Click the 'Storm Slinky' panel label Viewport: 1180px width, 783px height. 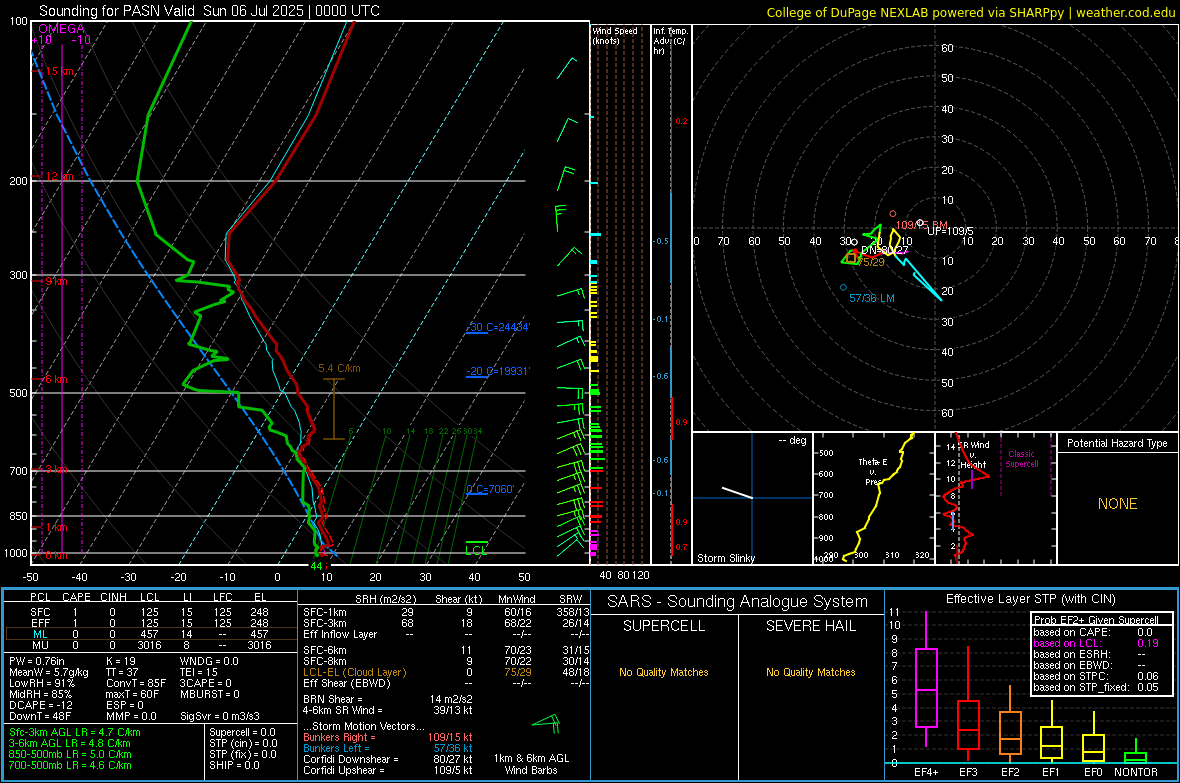725,558
